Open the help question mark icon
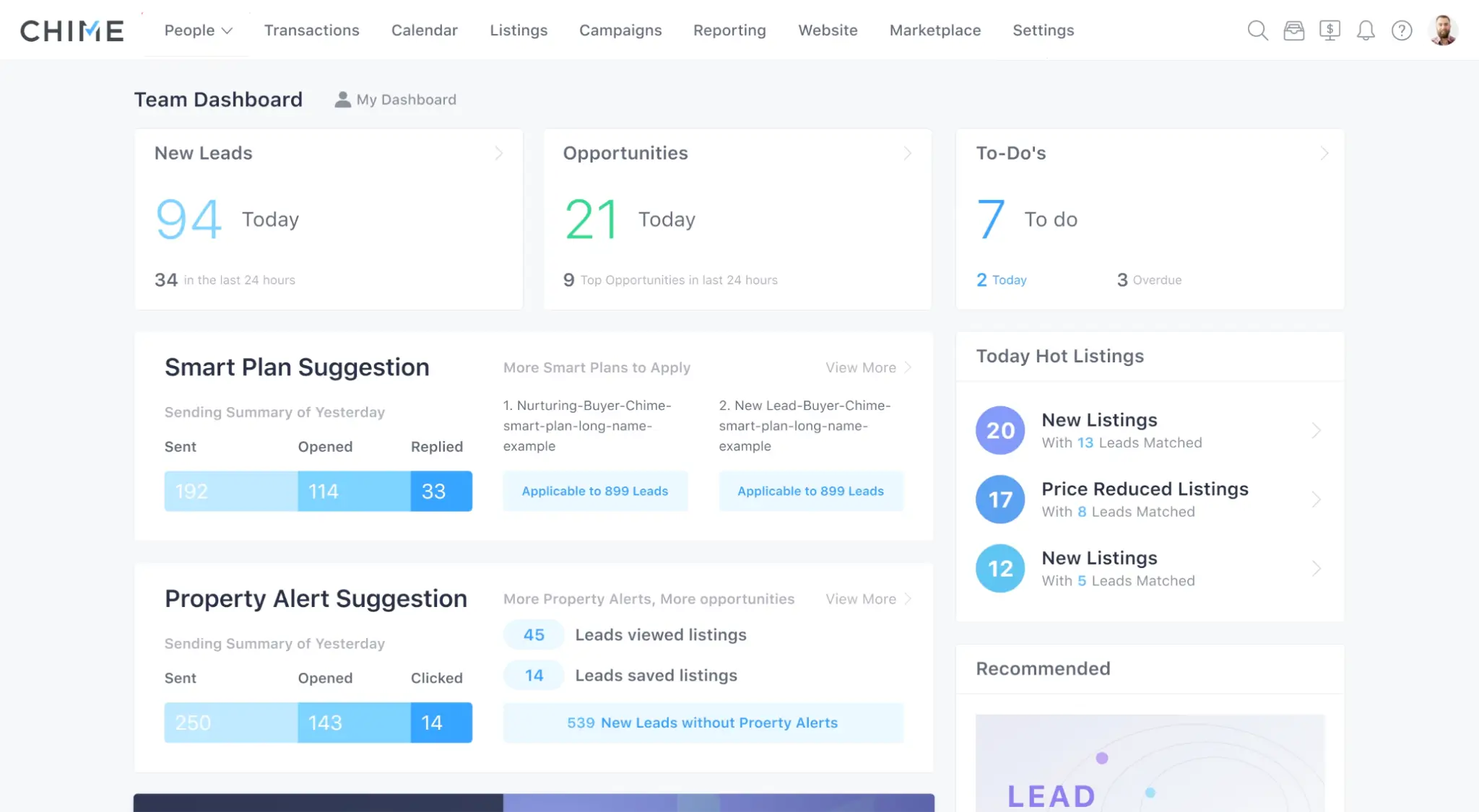Viewport: 1479px width, 812px height. (1402, 30)
